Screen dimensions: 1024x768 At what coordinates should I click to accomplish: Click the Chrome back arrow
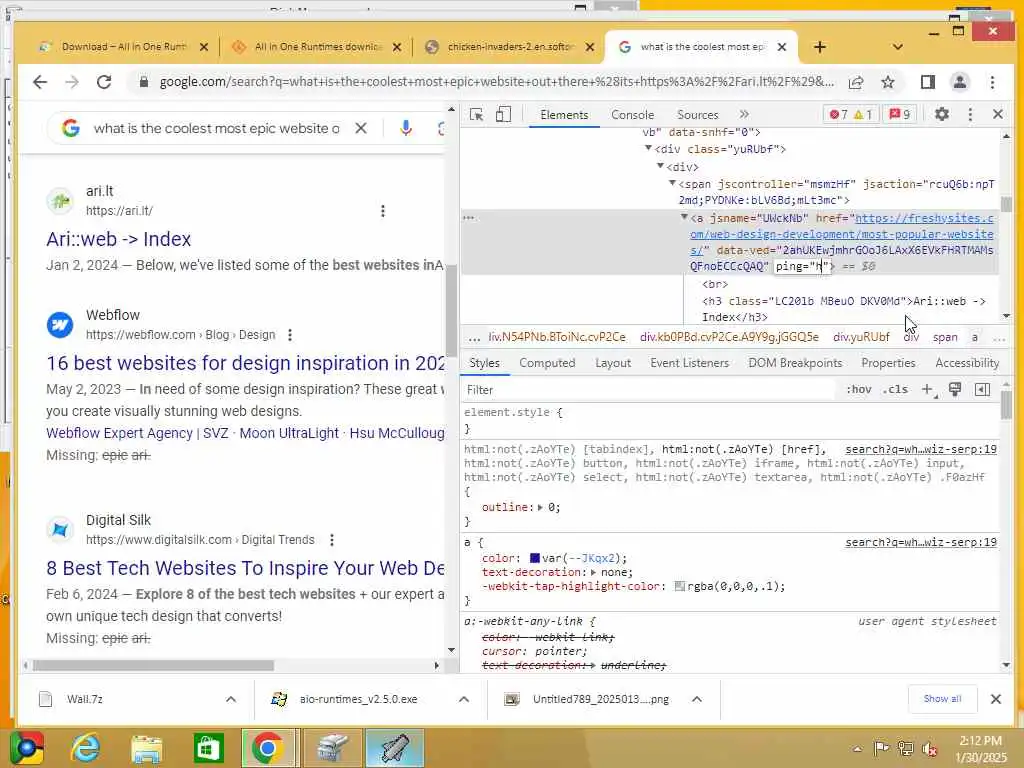click(x=40, y=82)
